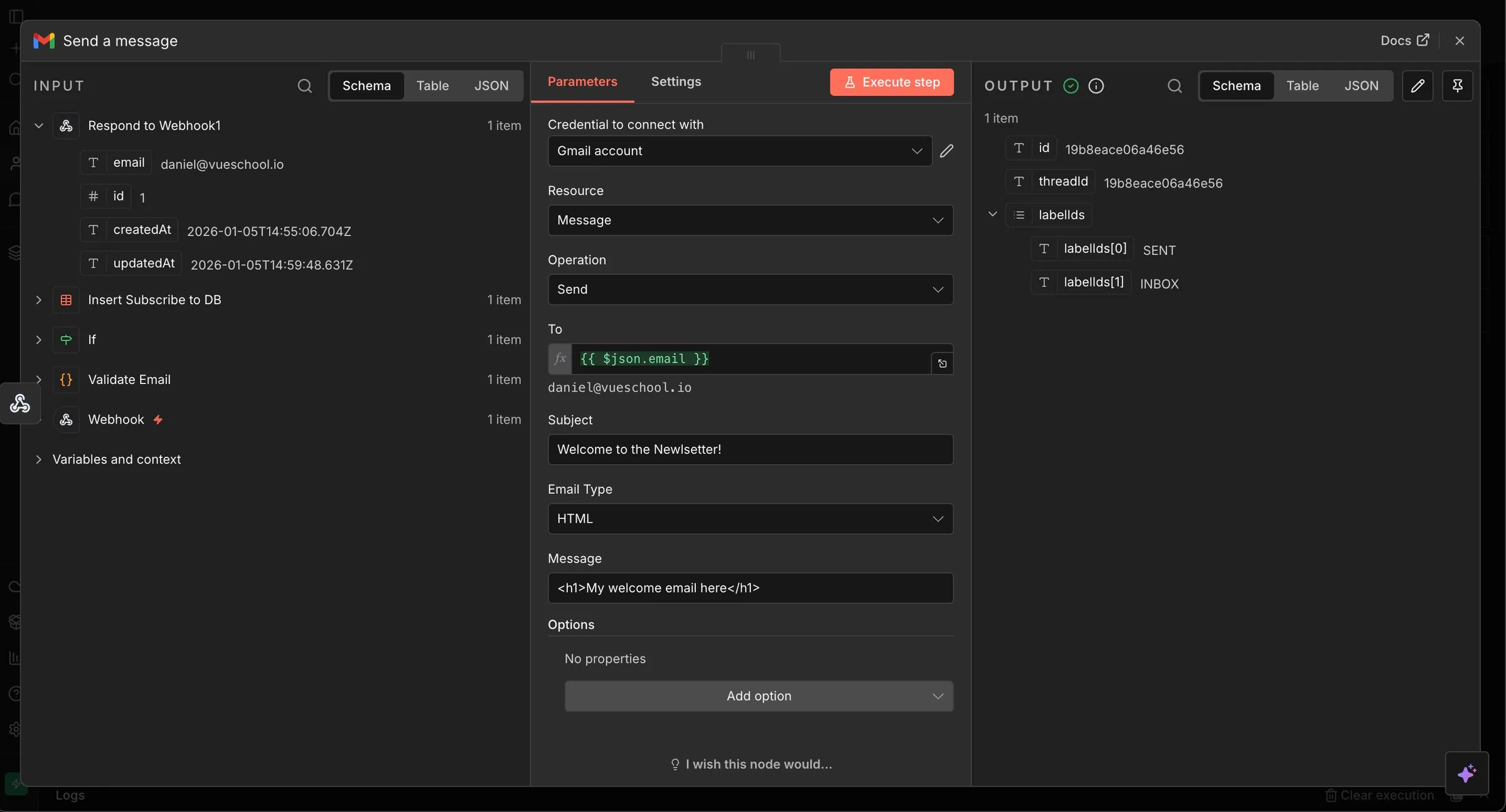The width and height of the screenshot is (1506, 812).
Task: Switch to the Settings tab
Action: point(676,82)
